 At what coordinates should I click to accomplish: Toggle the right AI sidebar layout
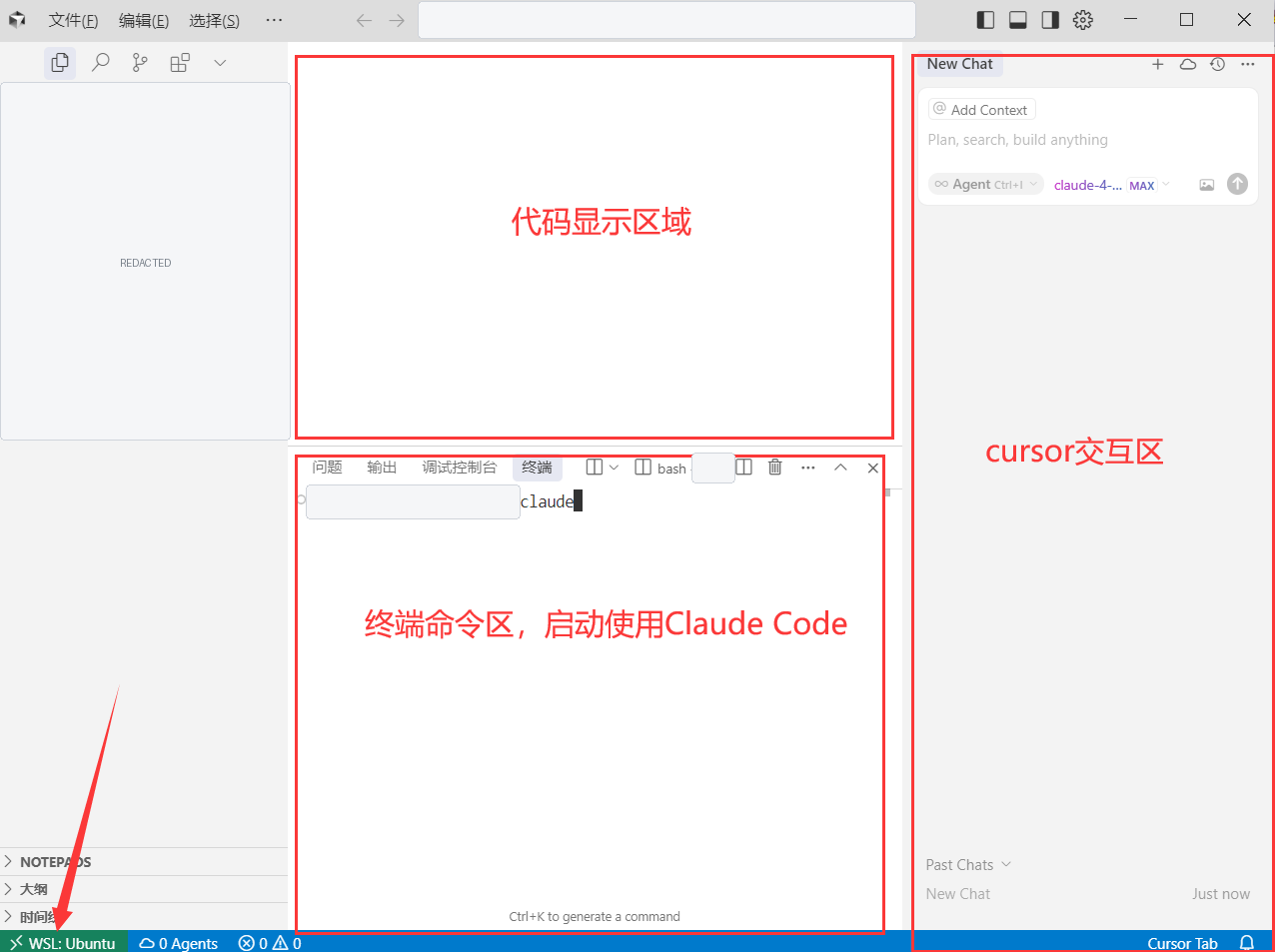(x=1050, y=20)
